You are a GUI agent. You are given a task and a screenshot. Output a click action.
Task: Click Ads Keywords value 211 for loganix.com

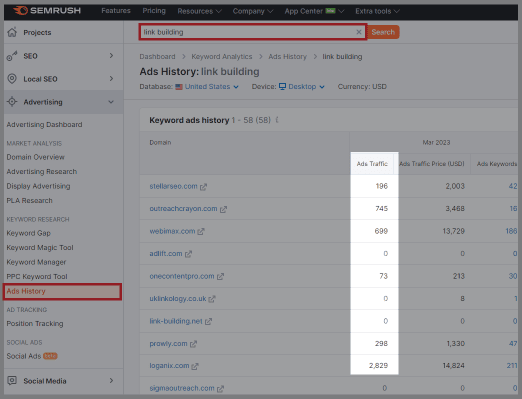coord(512,366)
